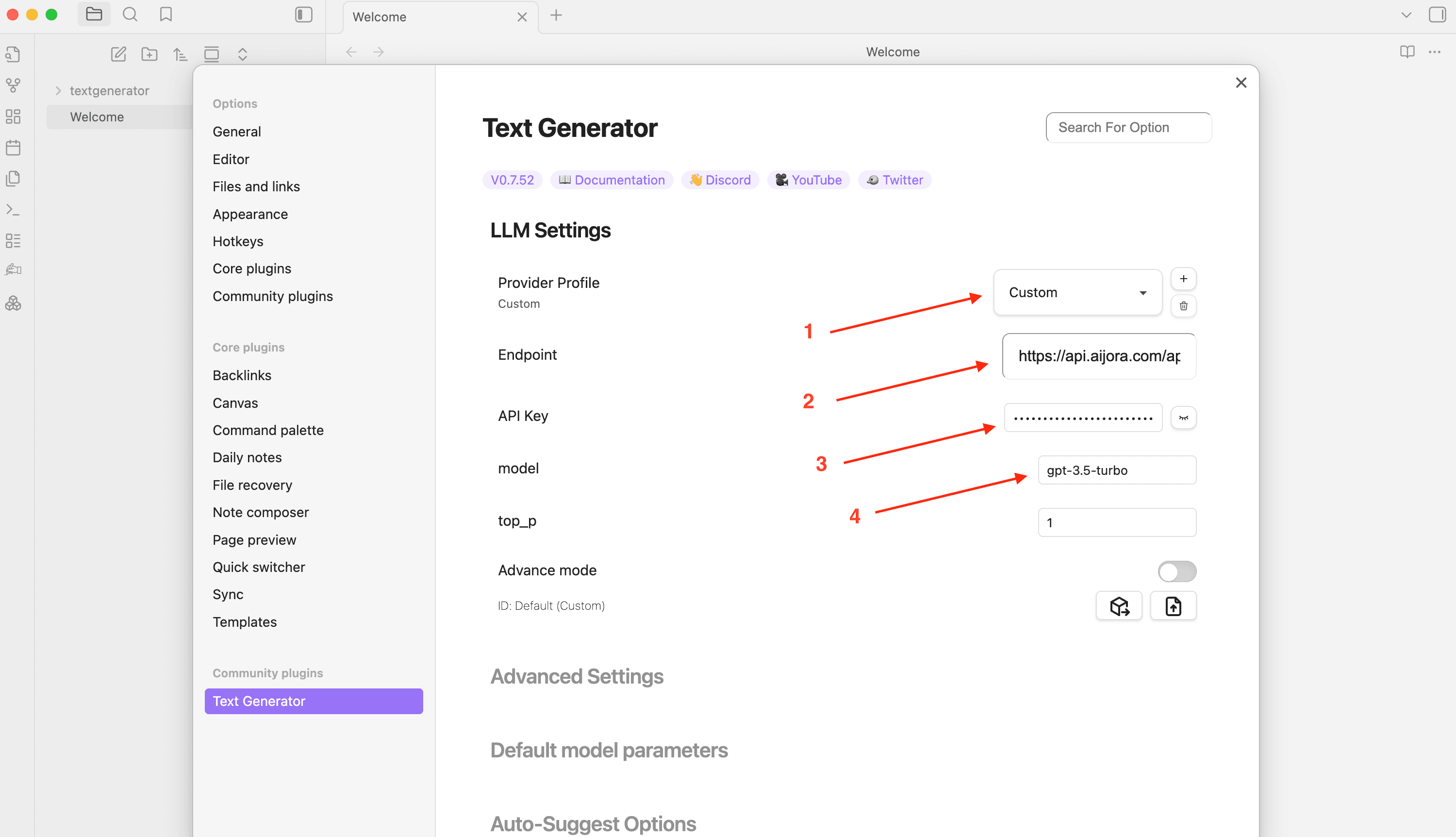Add new provider profile plus button

pyautogui.click(x=1183, y=279)
